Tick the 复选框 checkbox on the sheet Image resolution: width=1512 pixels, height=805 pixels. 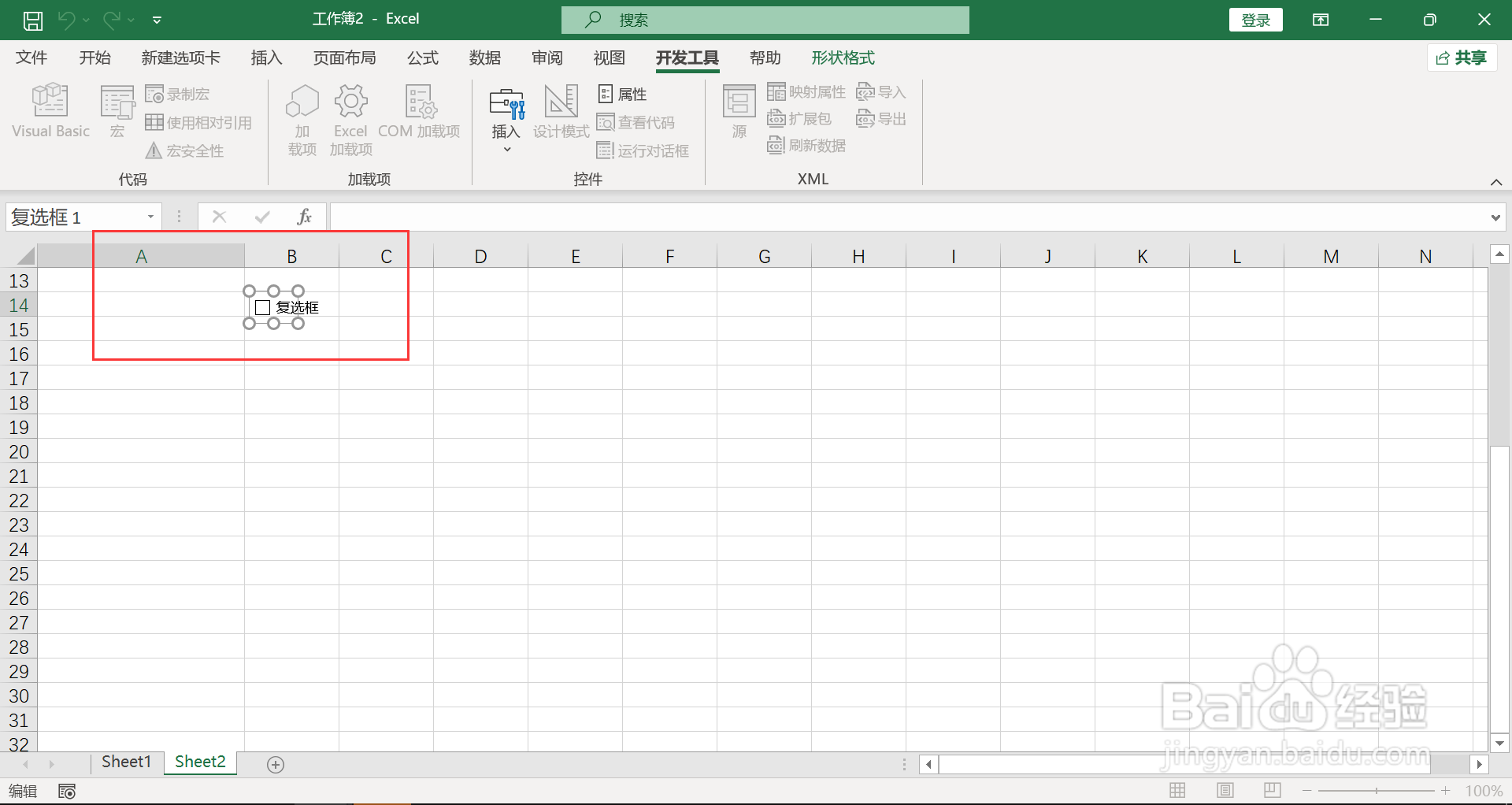[263, 308]
